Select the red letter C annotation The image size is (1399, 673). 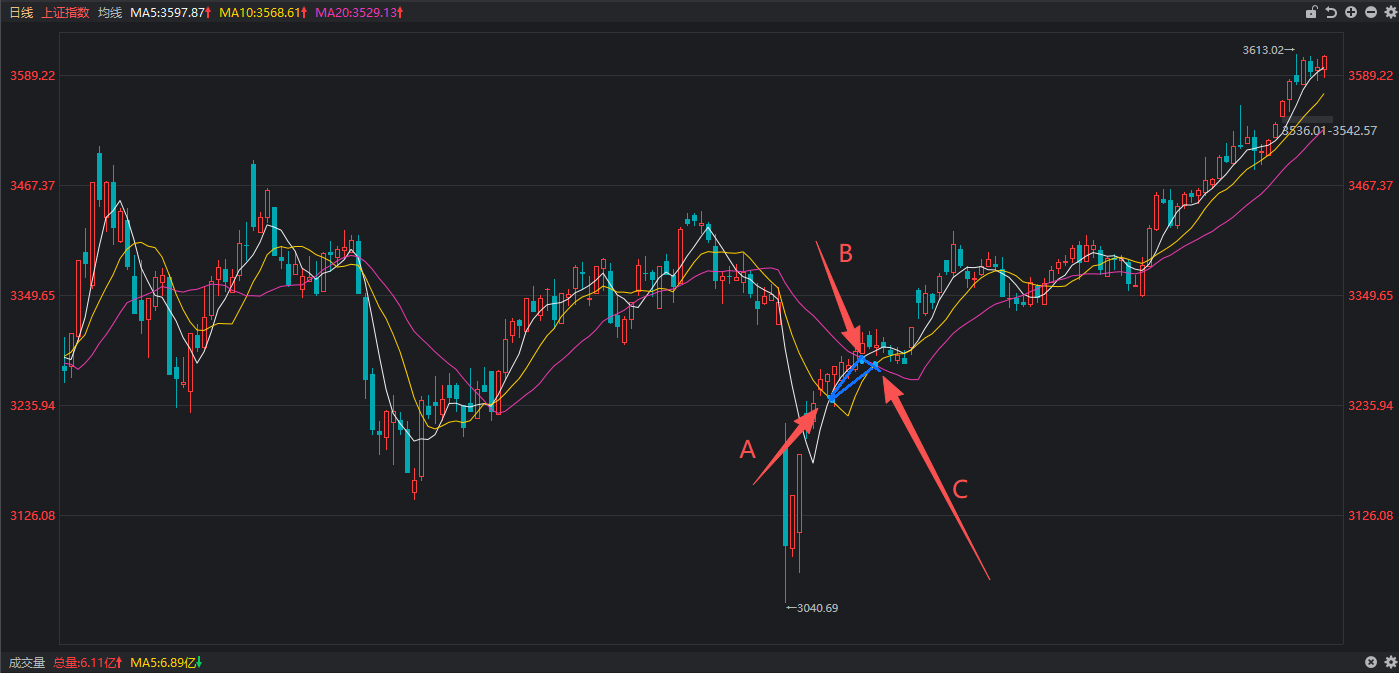(960, 489)
